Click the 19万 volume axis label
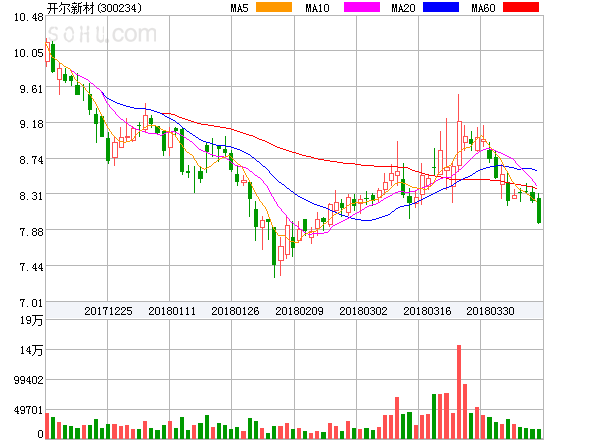Screen dimensions: 600x440 [x=31, y=320]
